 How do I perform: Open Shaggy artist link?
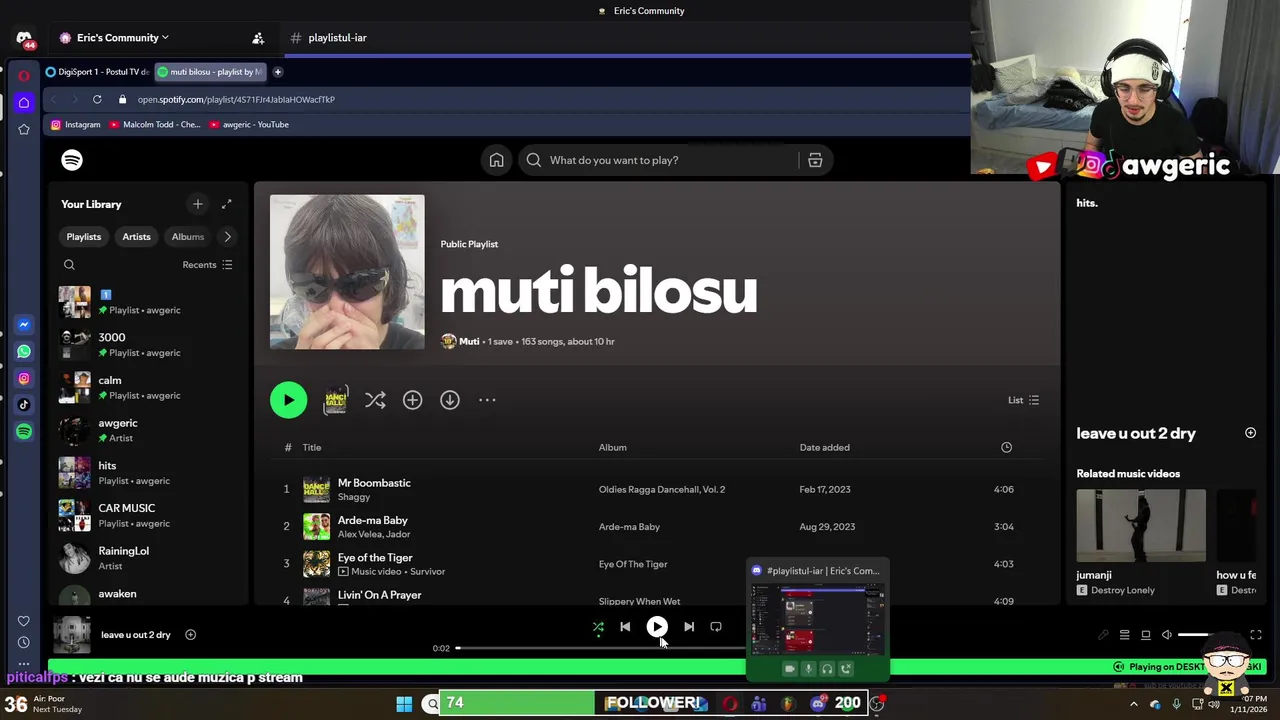click(x=354, y=497)
